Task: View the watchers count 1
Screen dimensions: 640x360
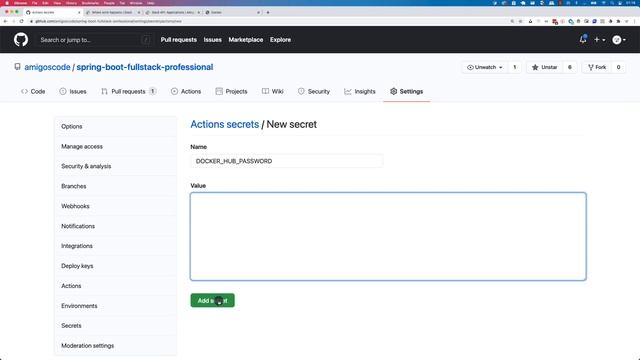Action: pyautogui.click(x=514, y=67)
